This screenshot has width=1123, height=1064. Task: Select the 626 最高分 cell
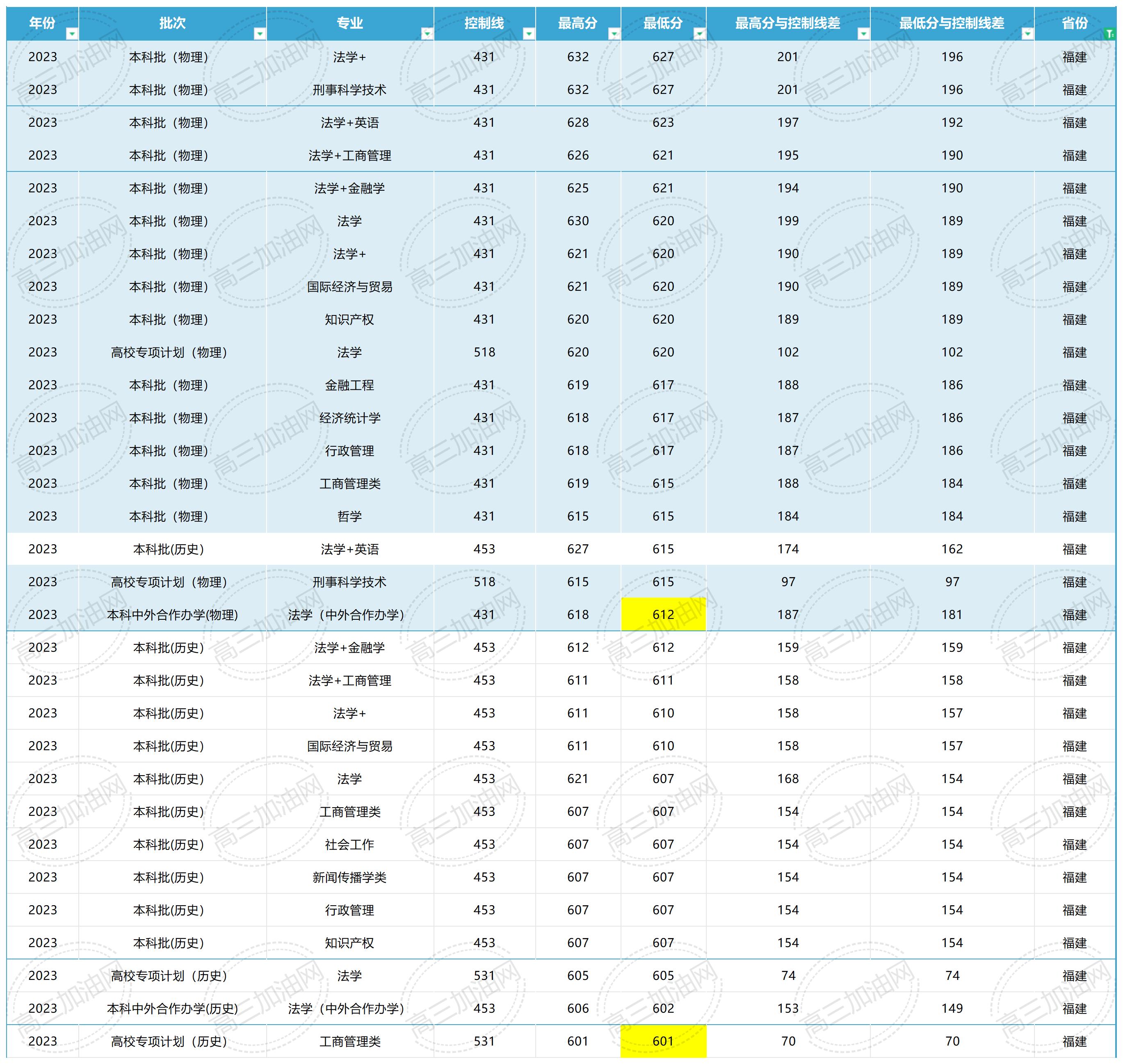(x=578, y=155)
